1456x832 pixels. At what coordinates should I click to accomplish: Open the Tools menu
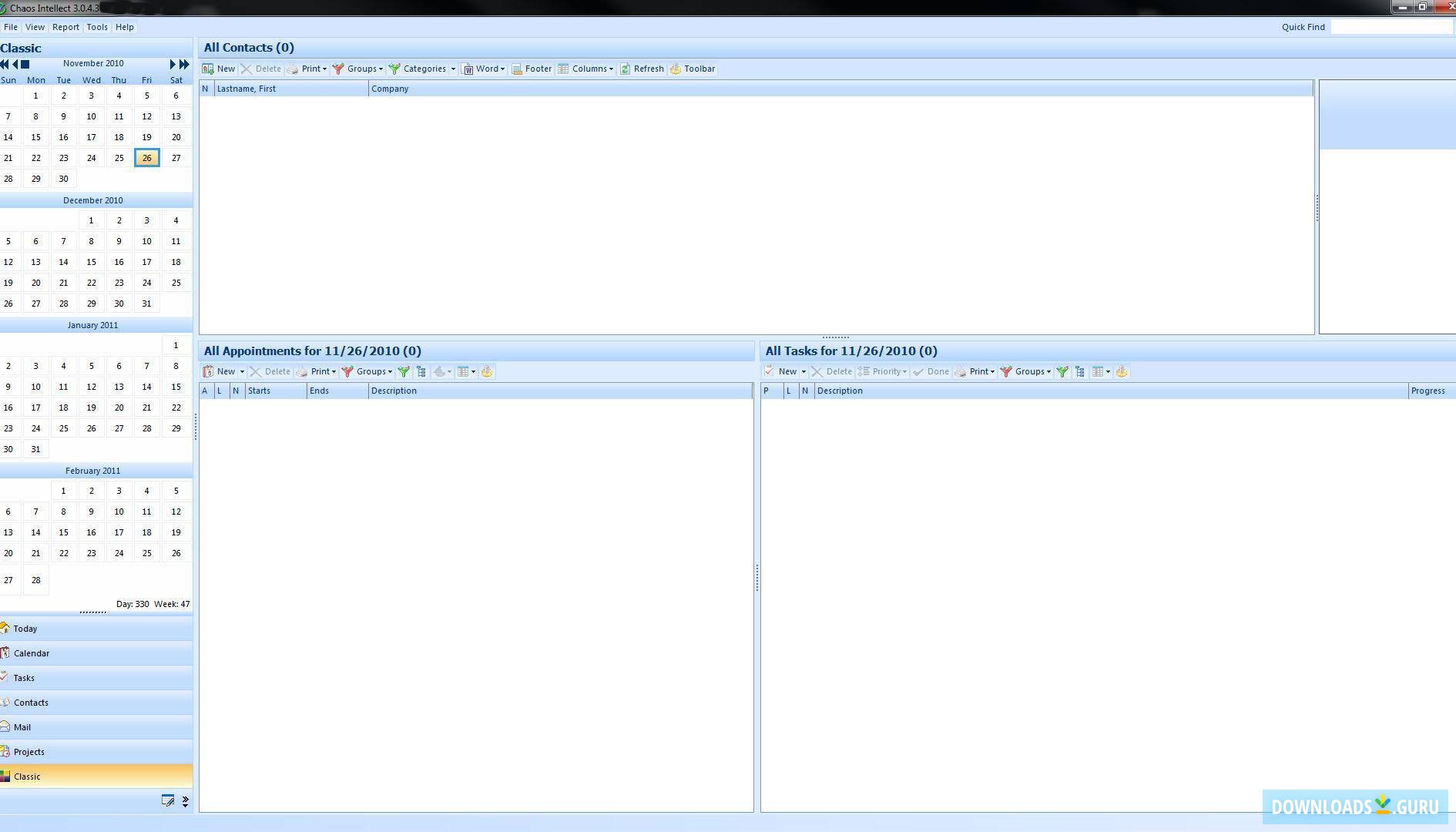click(x=97, y=27)
